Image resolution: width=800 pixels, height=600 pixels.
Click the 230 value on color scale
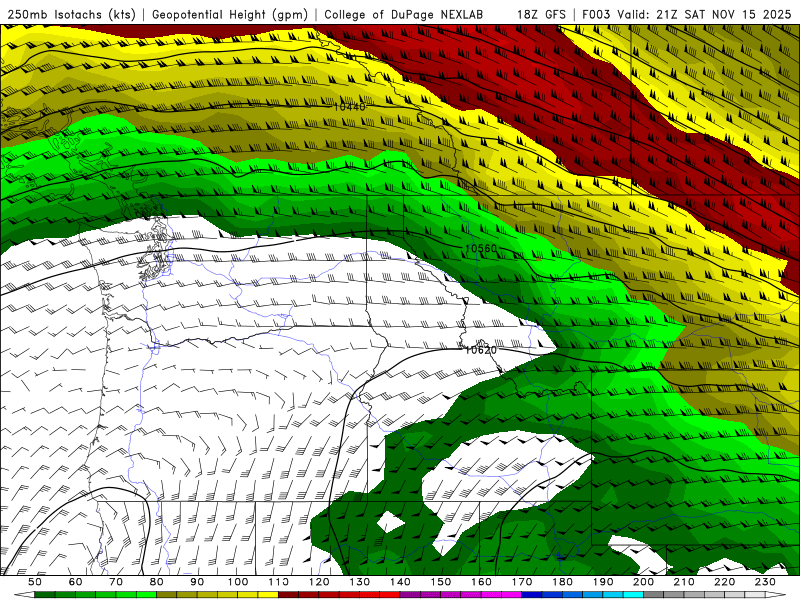(x=765, y=582)
